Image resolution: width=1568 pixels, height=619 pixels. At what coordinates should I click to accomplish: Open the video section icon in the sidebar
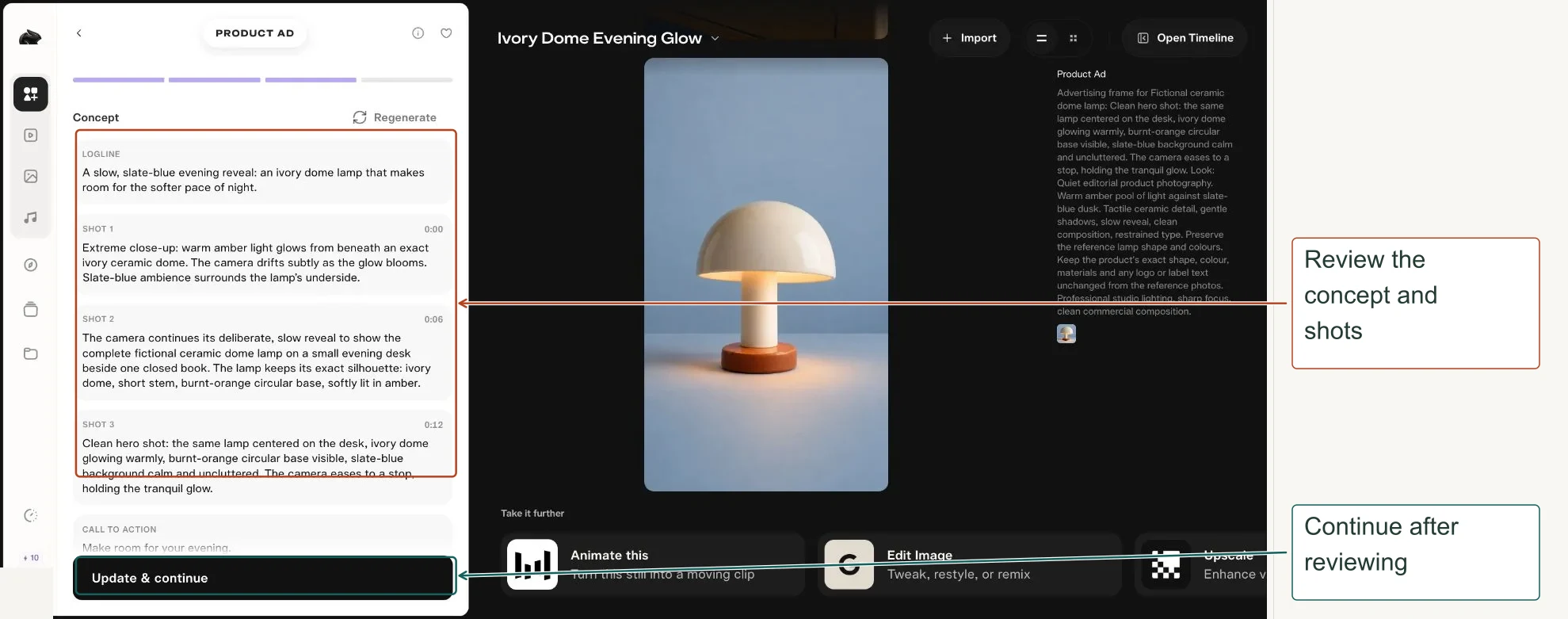coord(31,136)
